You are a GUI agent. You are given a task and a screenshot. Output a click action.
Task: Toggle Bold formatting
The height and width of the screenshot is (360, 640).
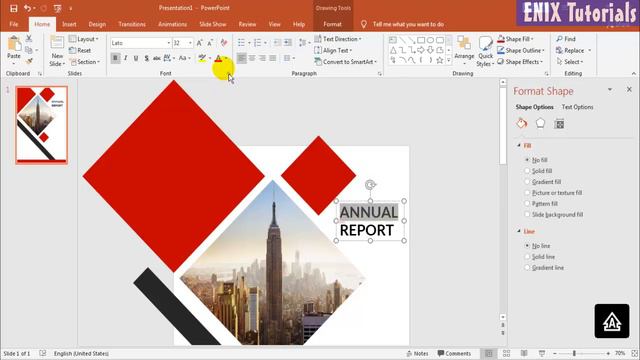(115, 58)
